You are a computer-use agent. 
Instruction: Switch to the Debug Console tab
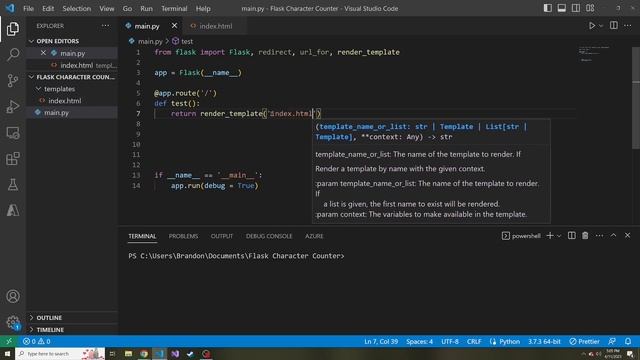(269, 236)
